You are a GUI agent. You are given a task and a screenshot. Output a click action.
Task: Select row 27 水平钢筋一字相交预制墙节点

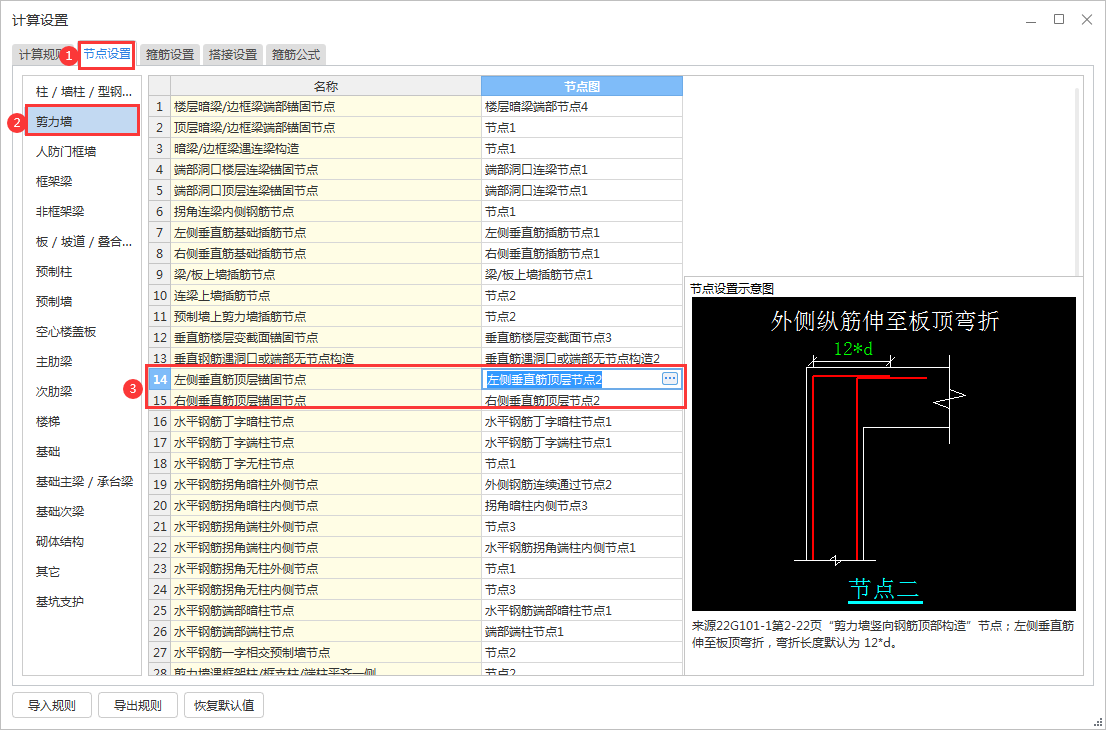pyautogui.click(x=326, y=652)
